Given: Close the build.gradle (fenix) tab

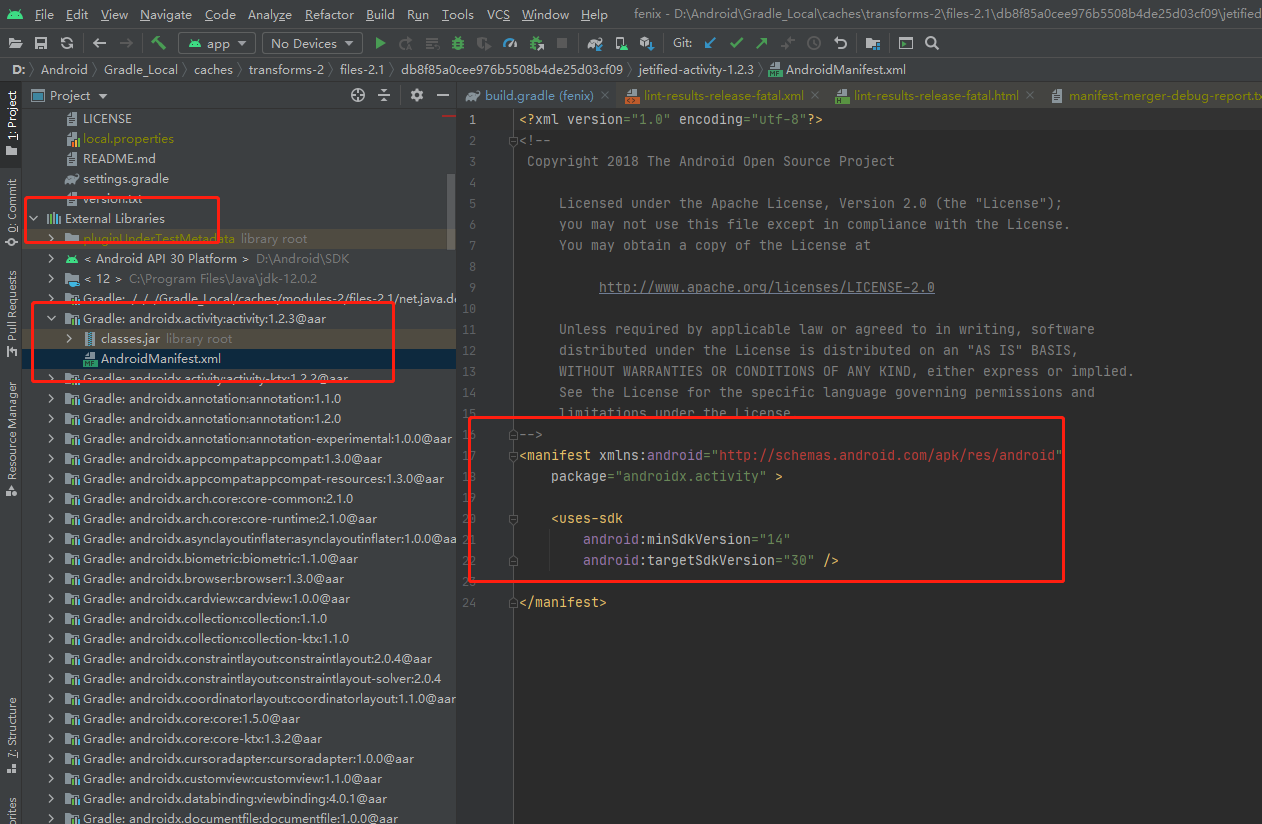Looking at the screenshot, I should click(x=605, y=95).
